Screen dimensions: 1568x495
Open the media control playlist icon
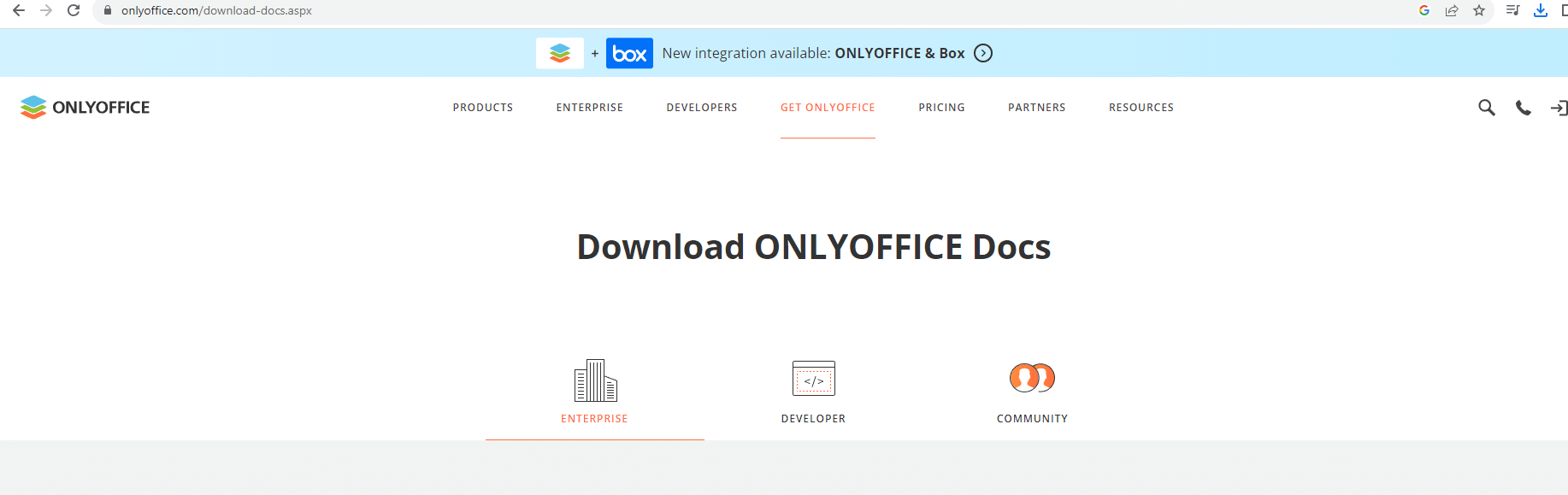pos(1512,10)
